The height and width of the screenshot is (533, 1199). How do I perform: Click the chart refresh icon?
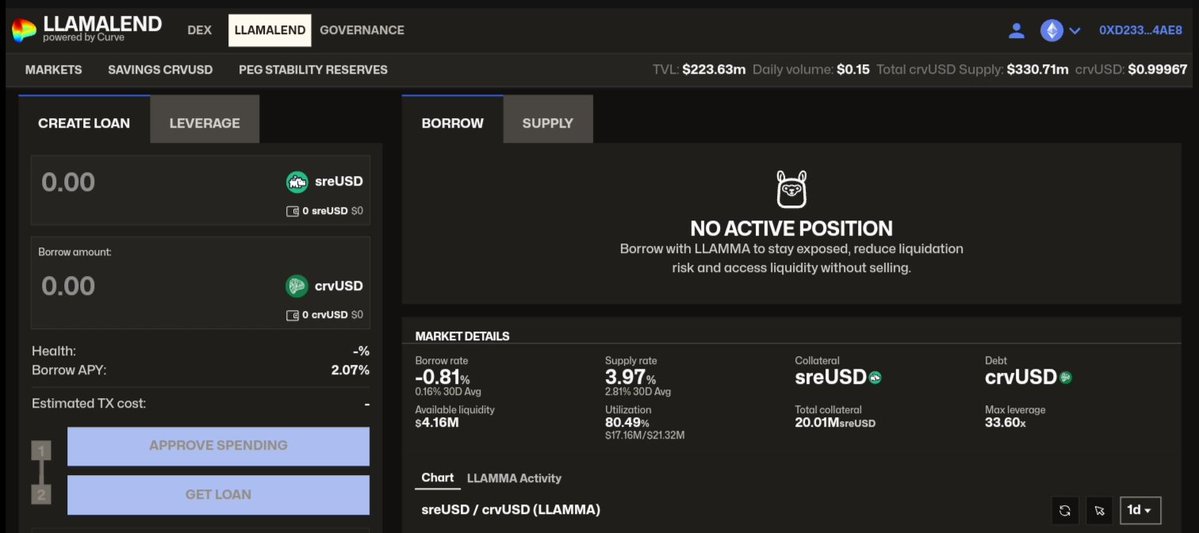point(1065,510)
